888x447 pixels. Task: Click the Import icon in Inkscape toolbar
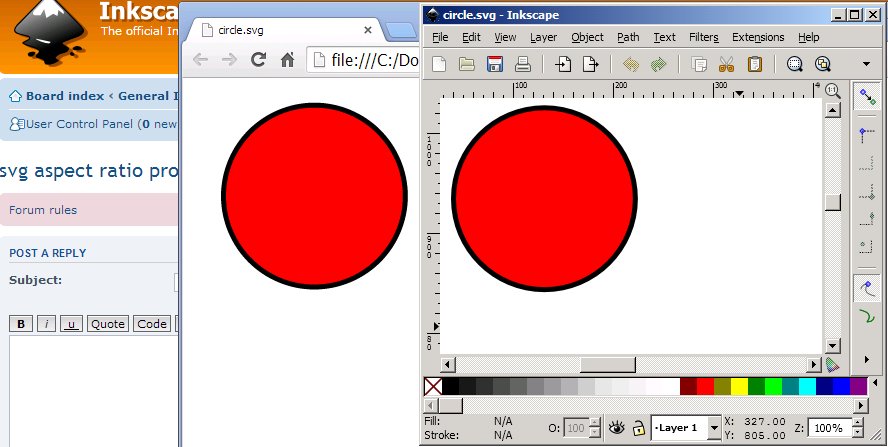tap(562, 64)
